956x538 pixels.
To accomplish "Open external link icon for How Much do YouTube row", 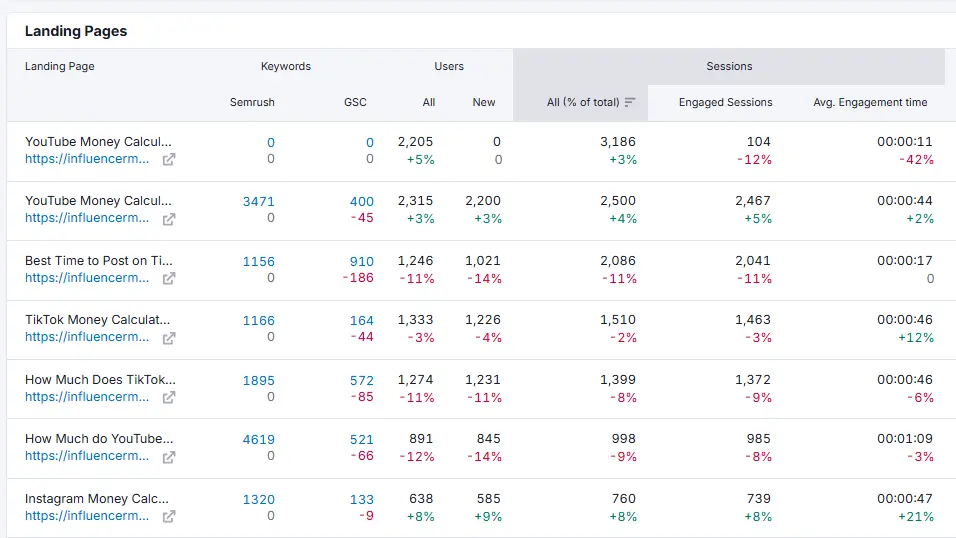I will pos(169,457).
